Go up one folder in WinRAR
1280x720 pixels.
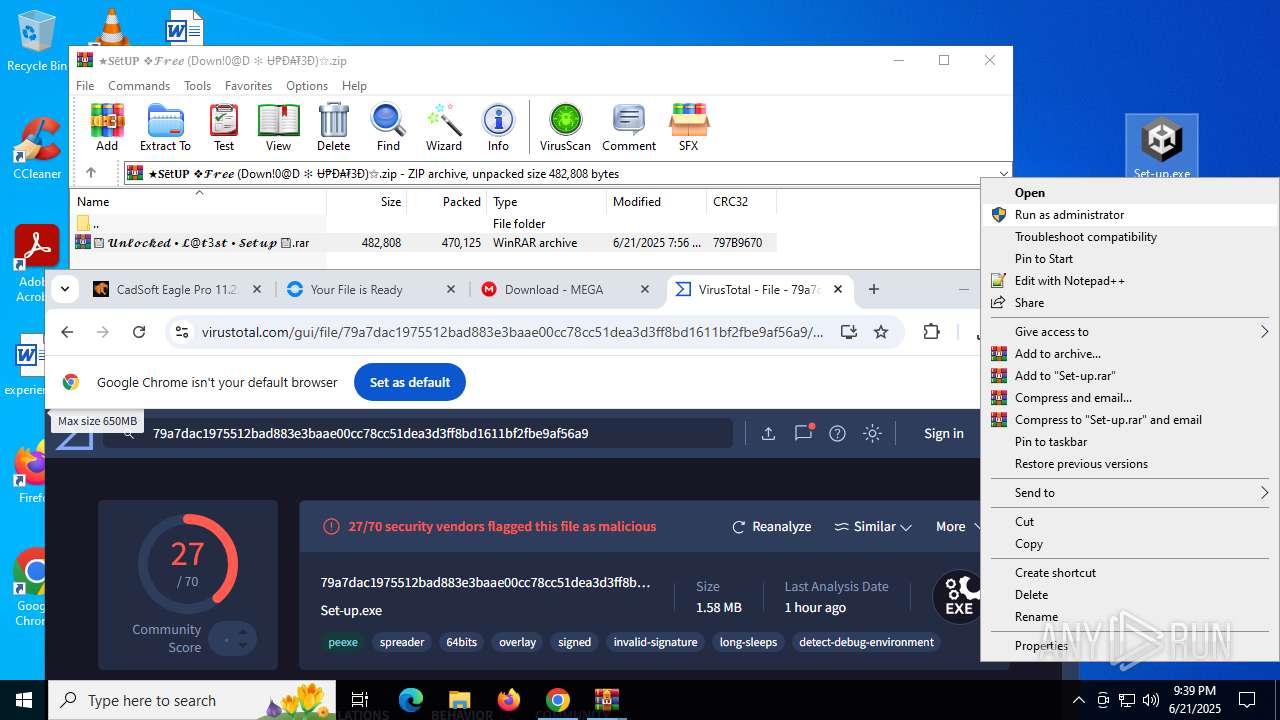point(91,173)
